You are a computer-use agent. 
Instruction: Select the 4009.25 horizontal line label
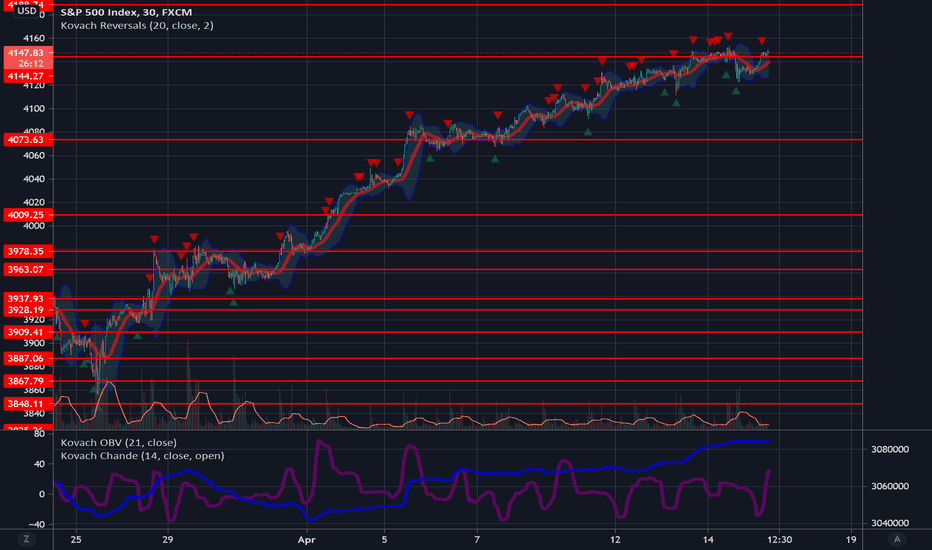click(x=28, y=215)
